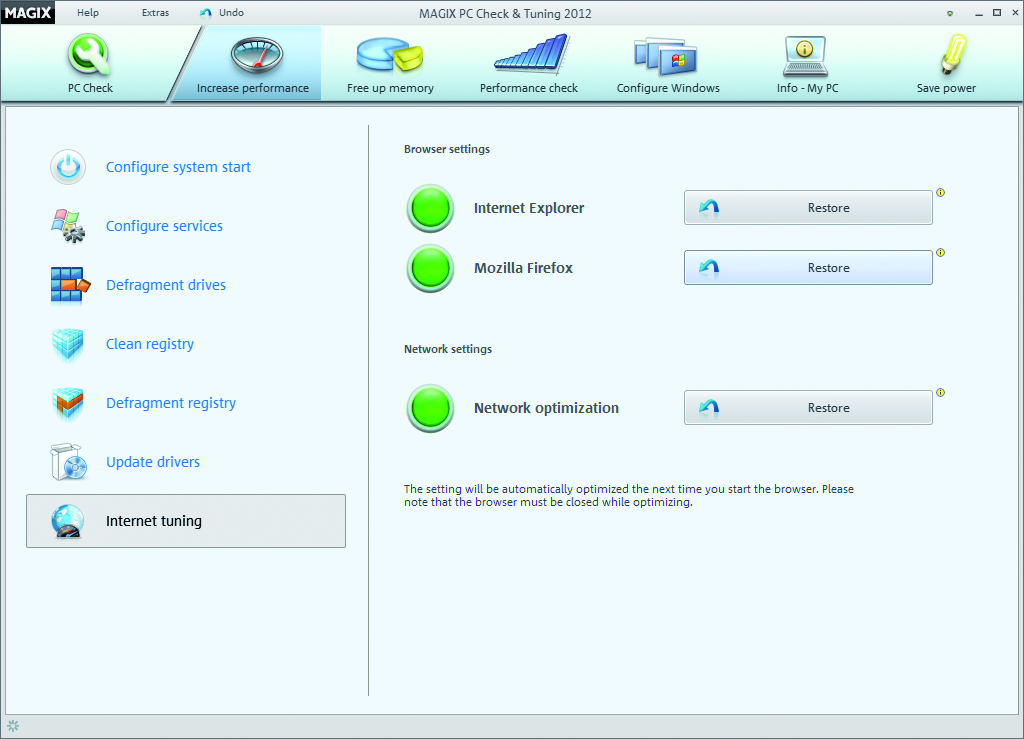Screen dimensions: 1024x739
Task: Open the Update drivers link
Action: tap(153, 462)
